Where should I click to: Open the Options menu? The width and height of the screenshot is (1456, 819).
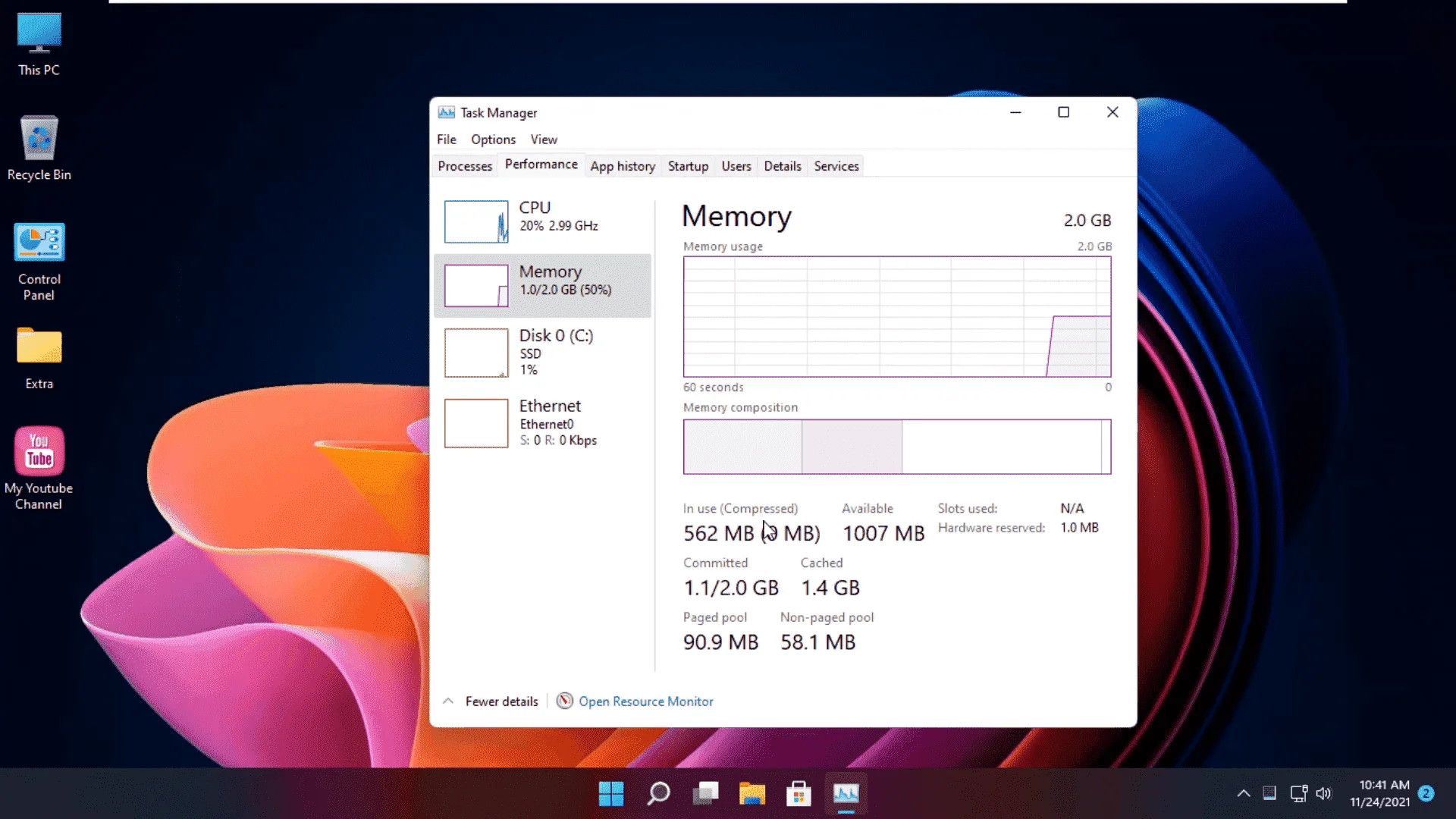click(493, 140)
